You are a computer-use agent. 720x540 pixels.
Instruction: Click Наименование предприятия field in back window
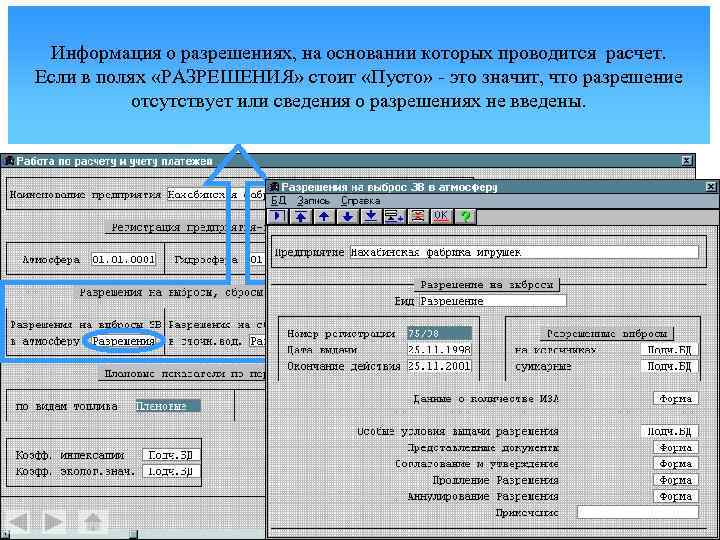click(x=217, y=195)
